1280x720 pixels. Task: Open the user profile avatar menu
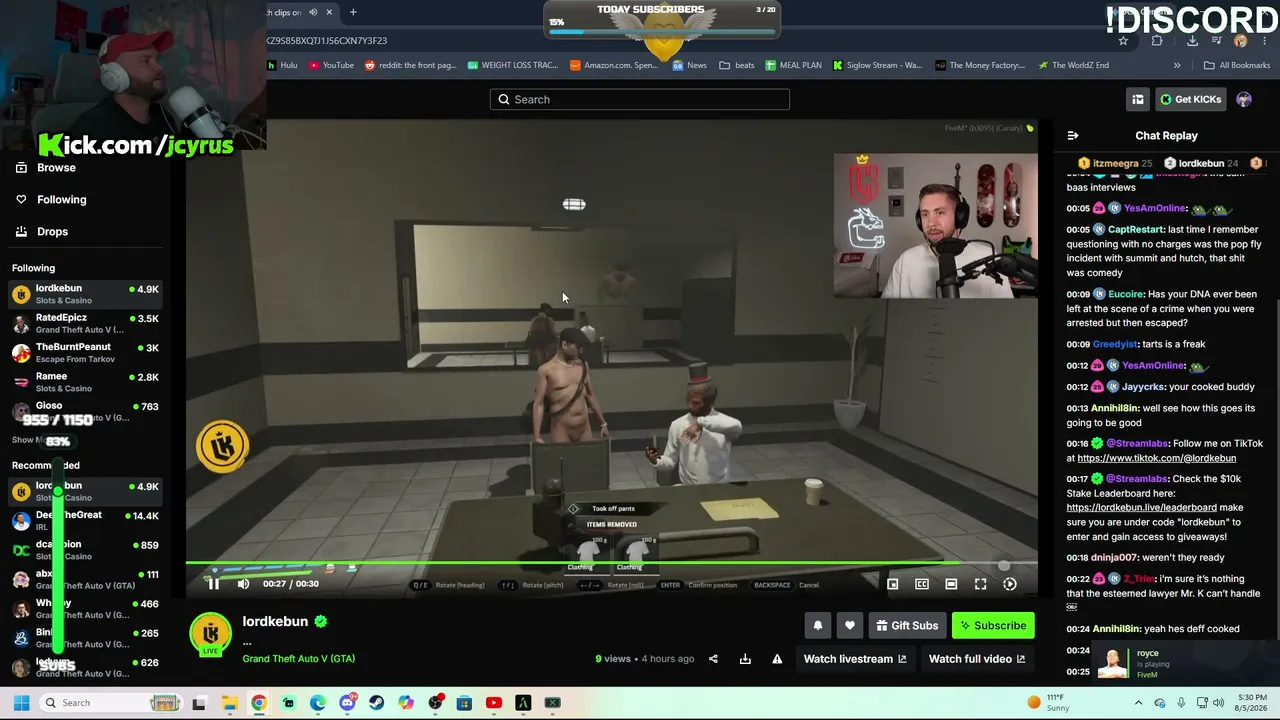1244,99
